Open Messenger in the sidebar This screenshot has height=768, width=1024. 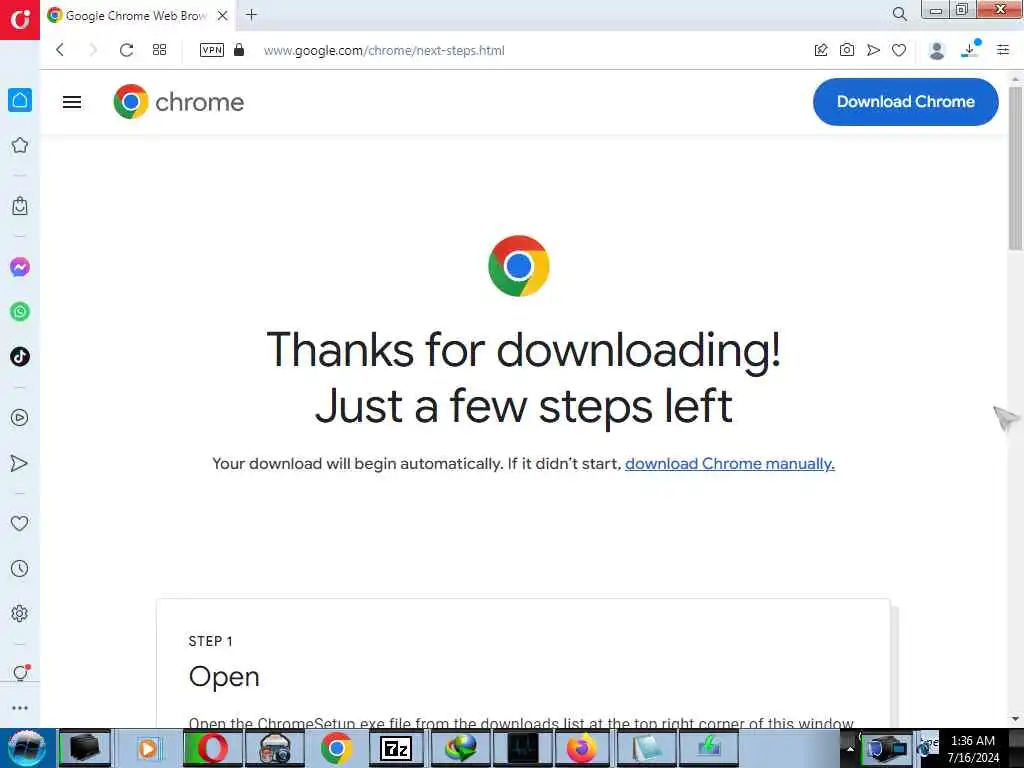click(x=20, y=267)
